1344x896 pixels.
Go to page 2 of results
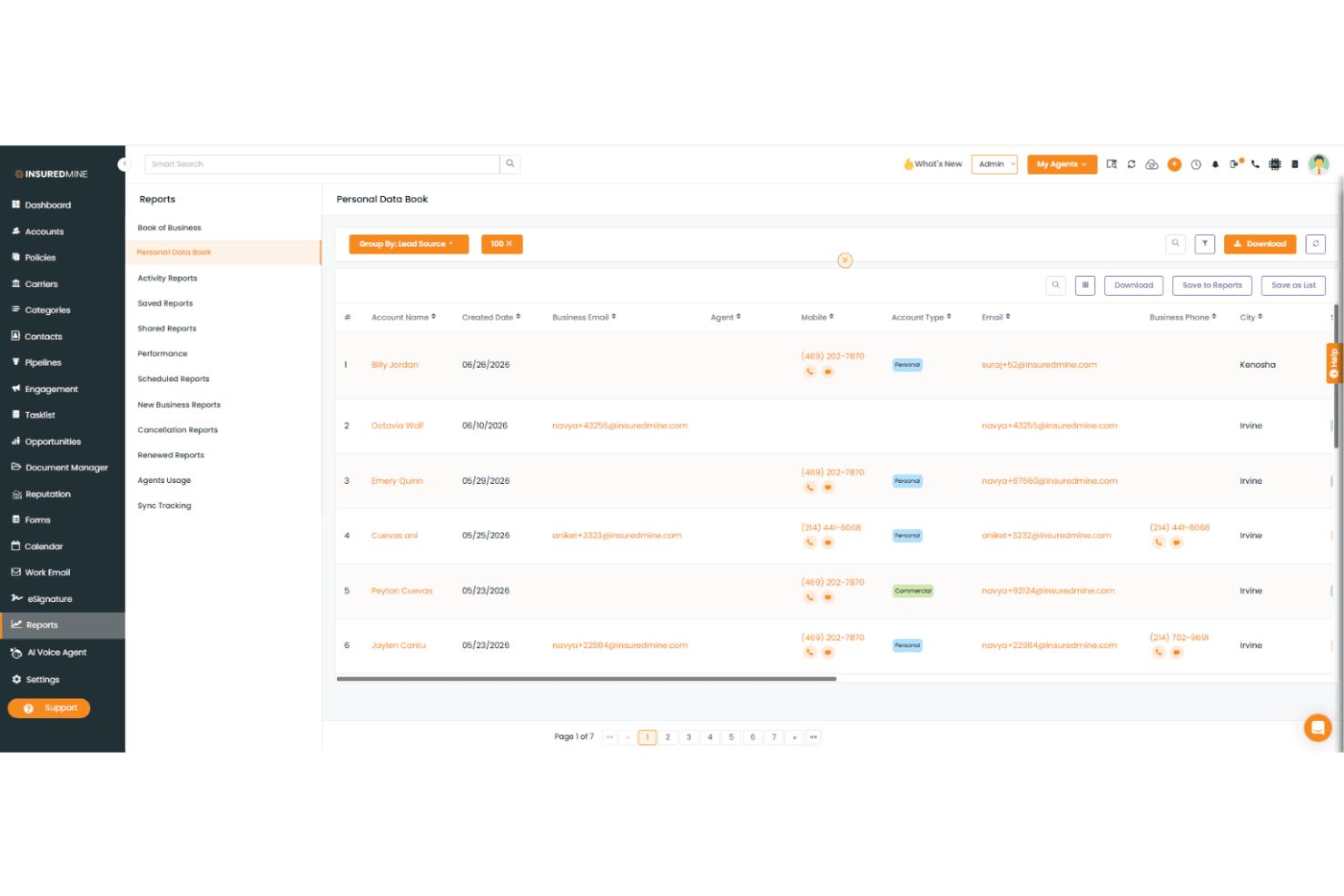667,737
